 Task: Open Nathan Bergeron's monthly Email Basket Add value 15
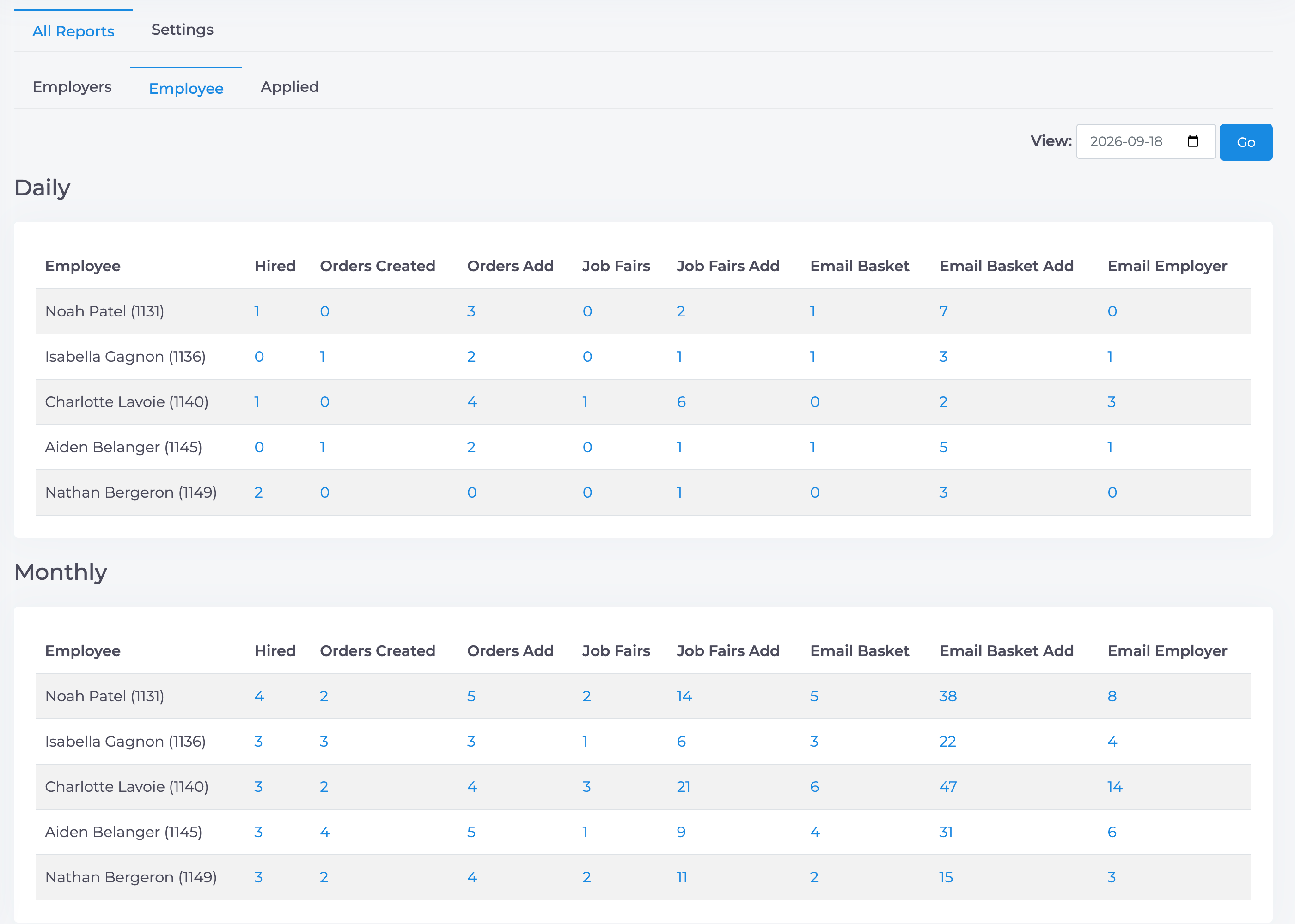coord(946,877)
